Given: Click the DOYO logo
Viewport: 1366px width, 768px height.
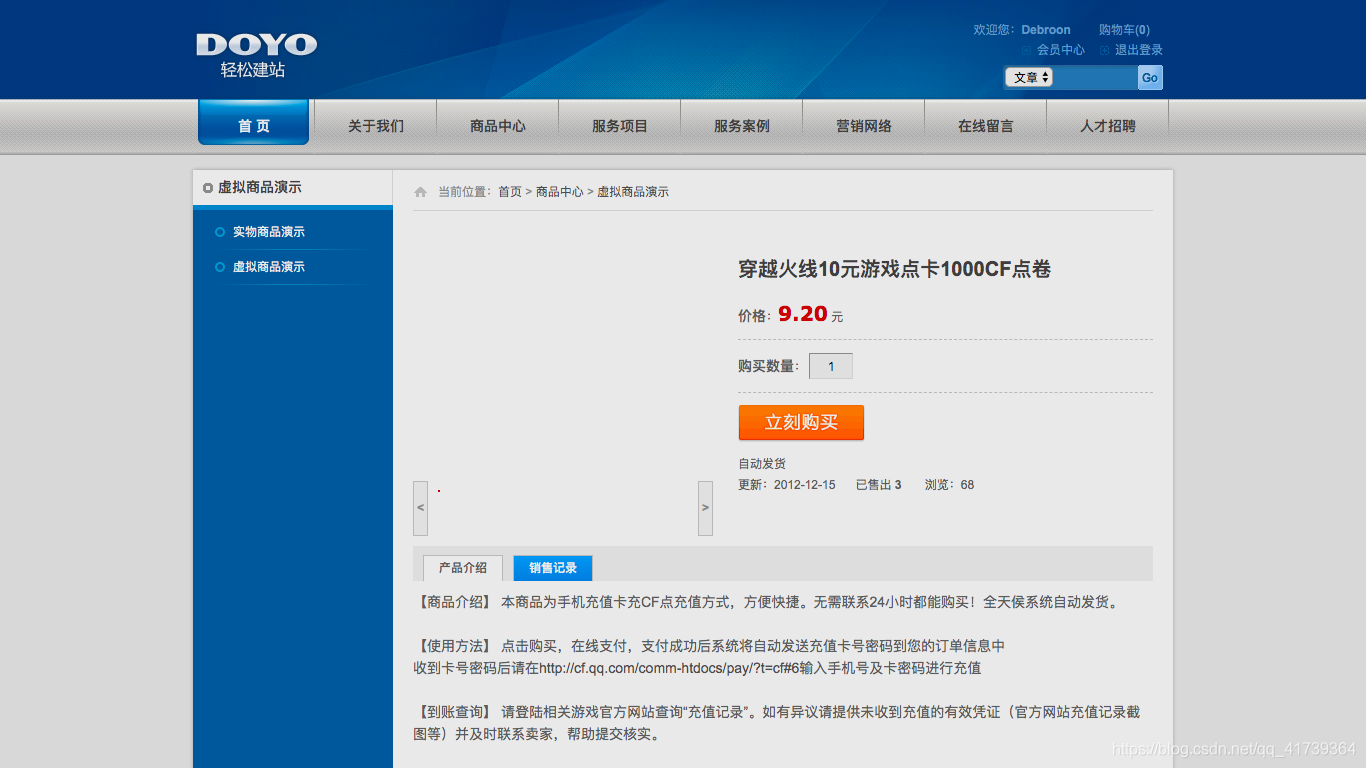Looking at the screenshot, I should pyautogui.click(x=256, y=44).
